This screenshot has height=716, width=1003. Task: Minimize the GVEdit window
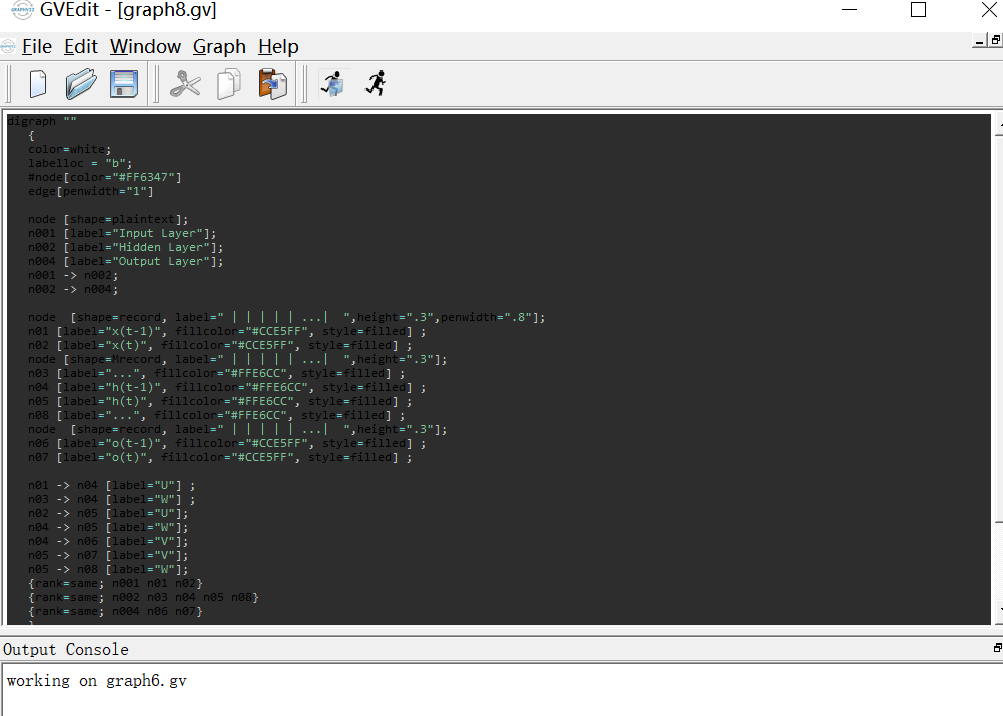pyautogui.click(x=849, y=10)
